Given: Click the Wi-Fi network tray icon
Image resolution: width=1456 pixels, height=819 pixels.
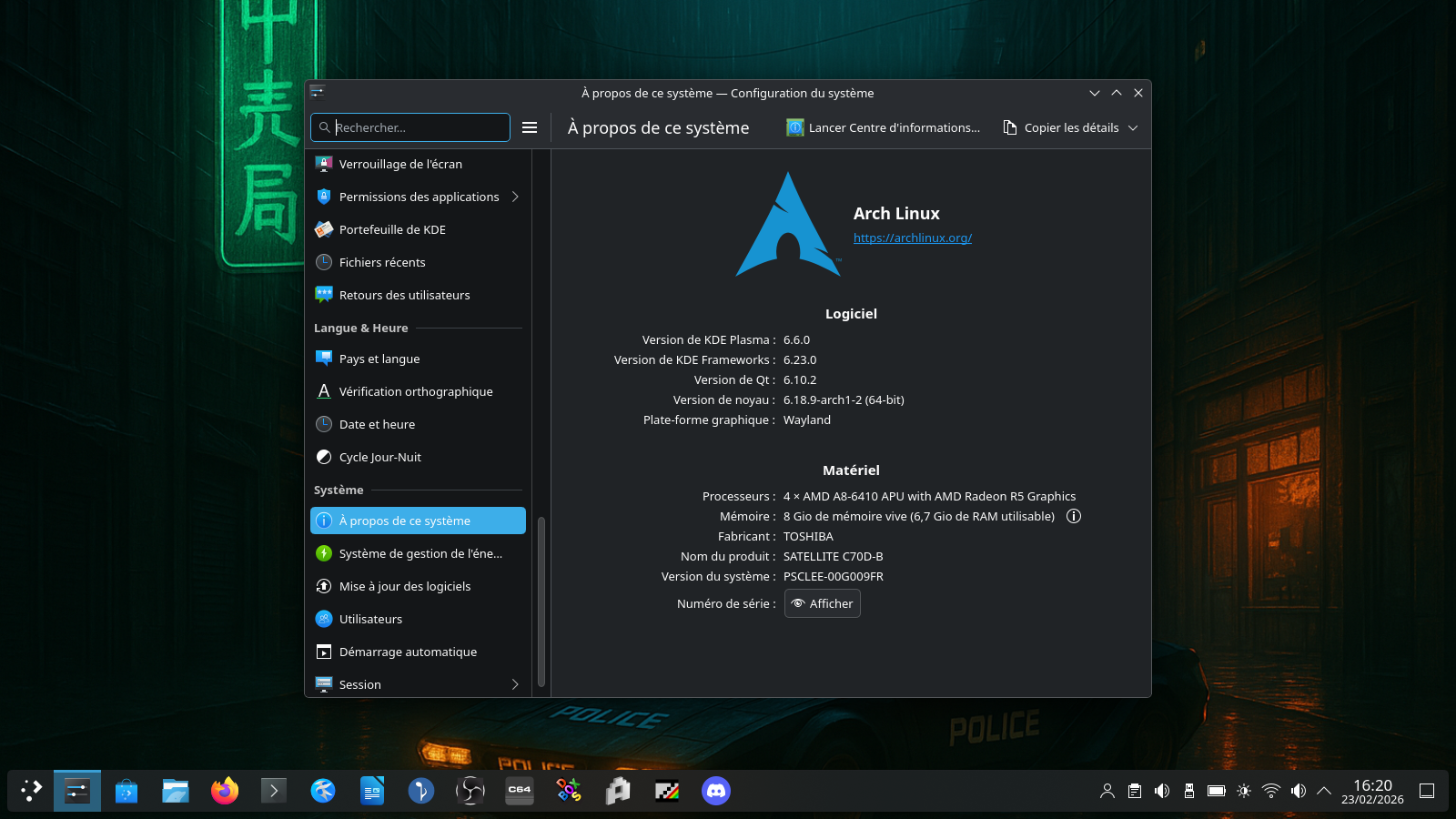Looking at the screenshot, I should click(x=1271, y=791).
